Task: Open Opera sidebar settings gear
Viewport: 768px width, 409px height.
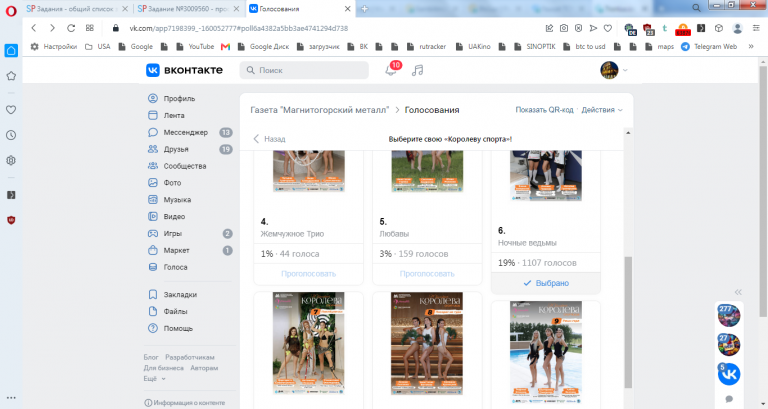Action: 11,160
